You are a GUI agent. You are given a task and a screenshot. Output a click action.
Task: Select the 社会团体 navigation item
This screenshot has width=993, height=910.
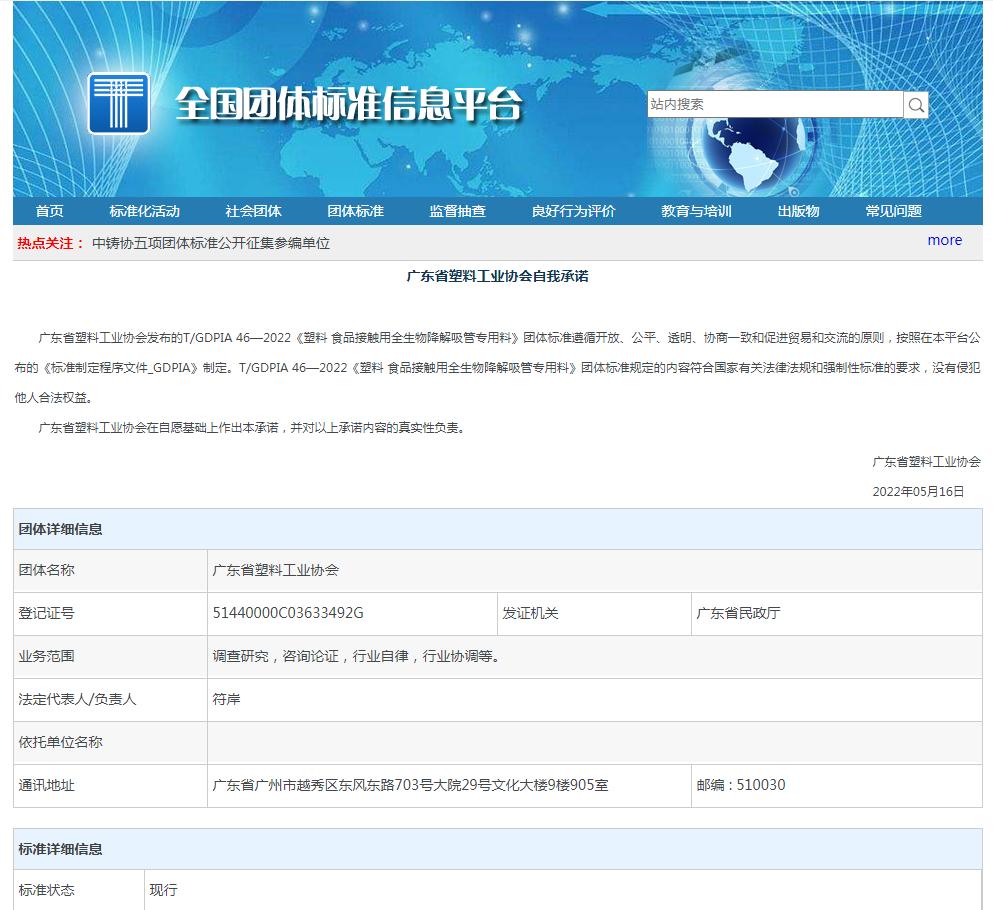[253, 211]
